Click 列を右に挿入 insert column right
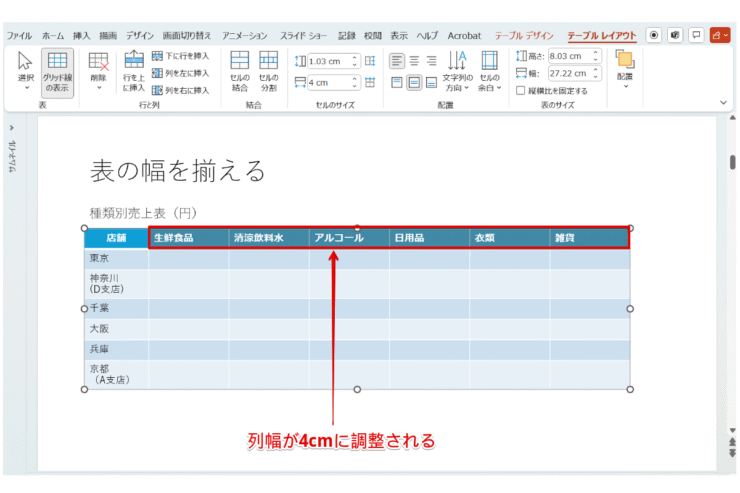The image size is (740, 493). pos(180,90)
